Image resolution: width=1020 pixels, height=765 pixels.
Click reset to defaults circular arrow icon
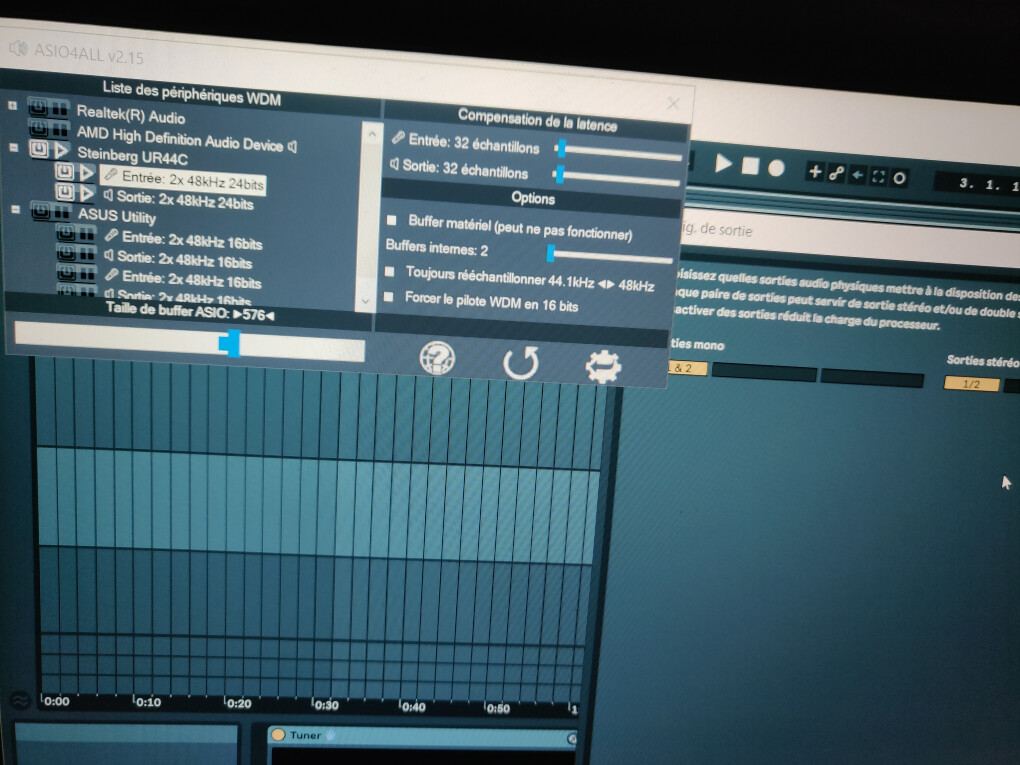click(x=520, y=362)
